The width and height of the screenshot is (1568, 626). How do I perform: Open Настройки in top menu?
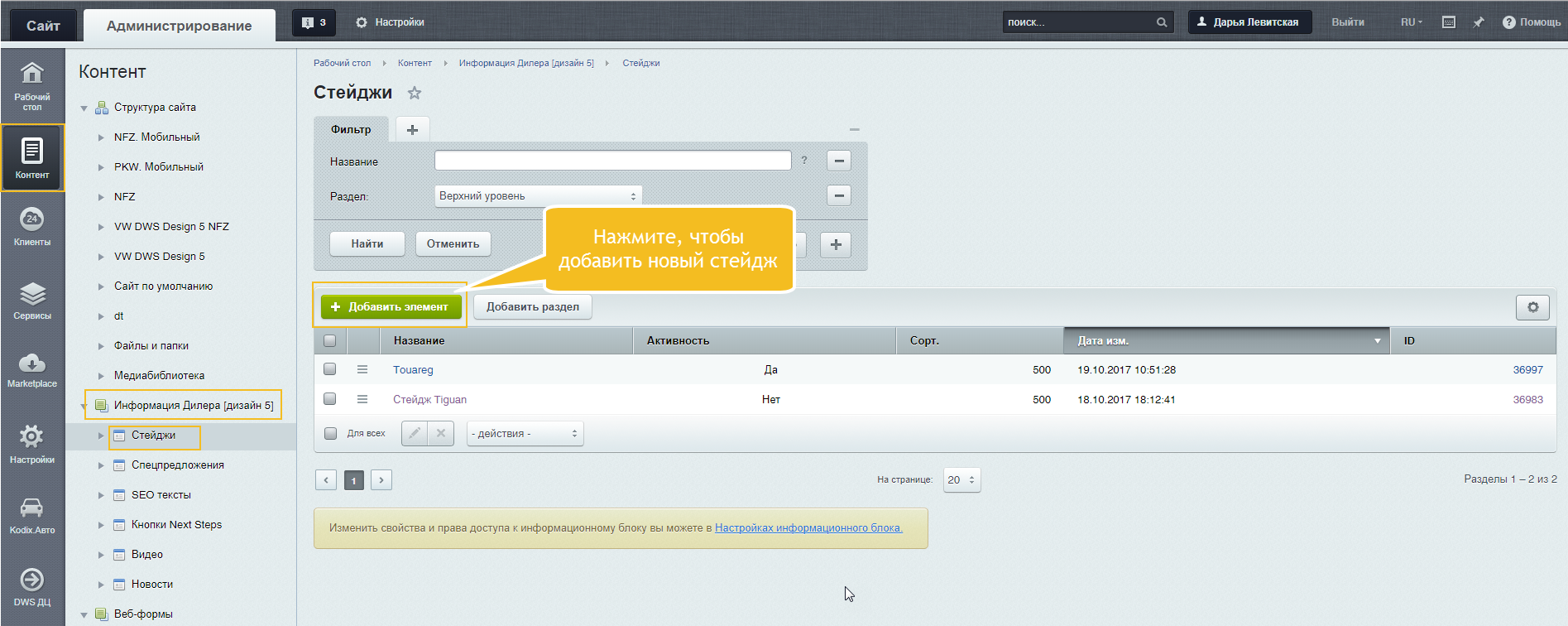[390, 22]
